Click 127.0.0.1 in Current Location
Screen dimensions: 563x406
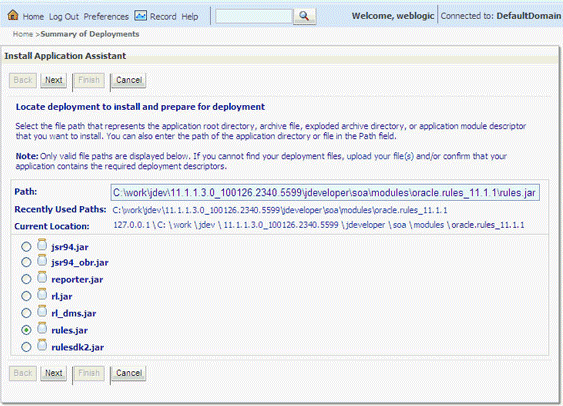(x=131, y=225)
